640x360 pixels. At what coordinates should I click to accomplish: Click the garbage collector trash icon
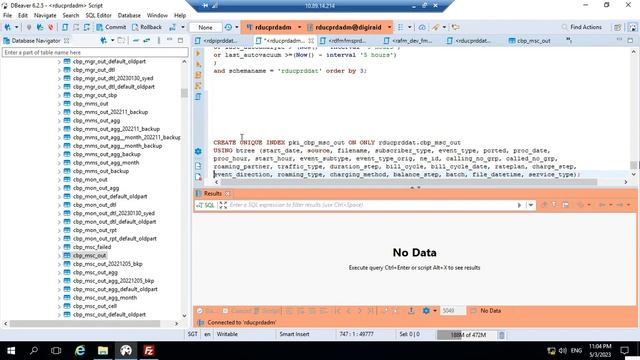pyautogui.click(x=502, y=335)
